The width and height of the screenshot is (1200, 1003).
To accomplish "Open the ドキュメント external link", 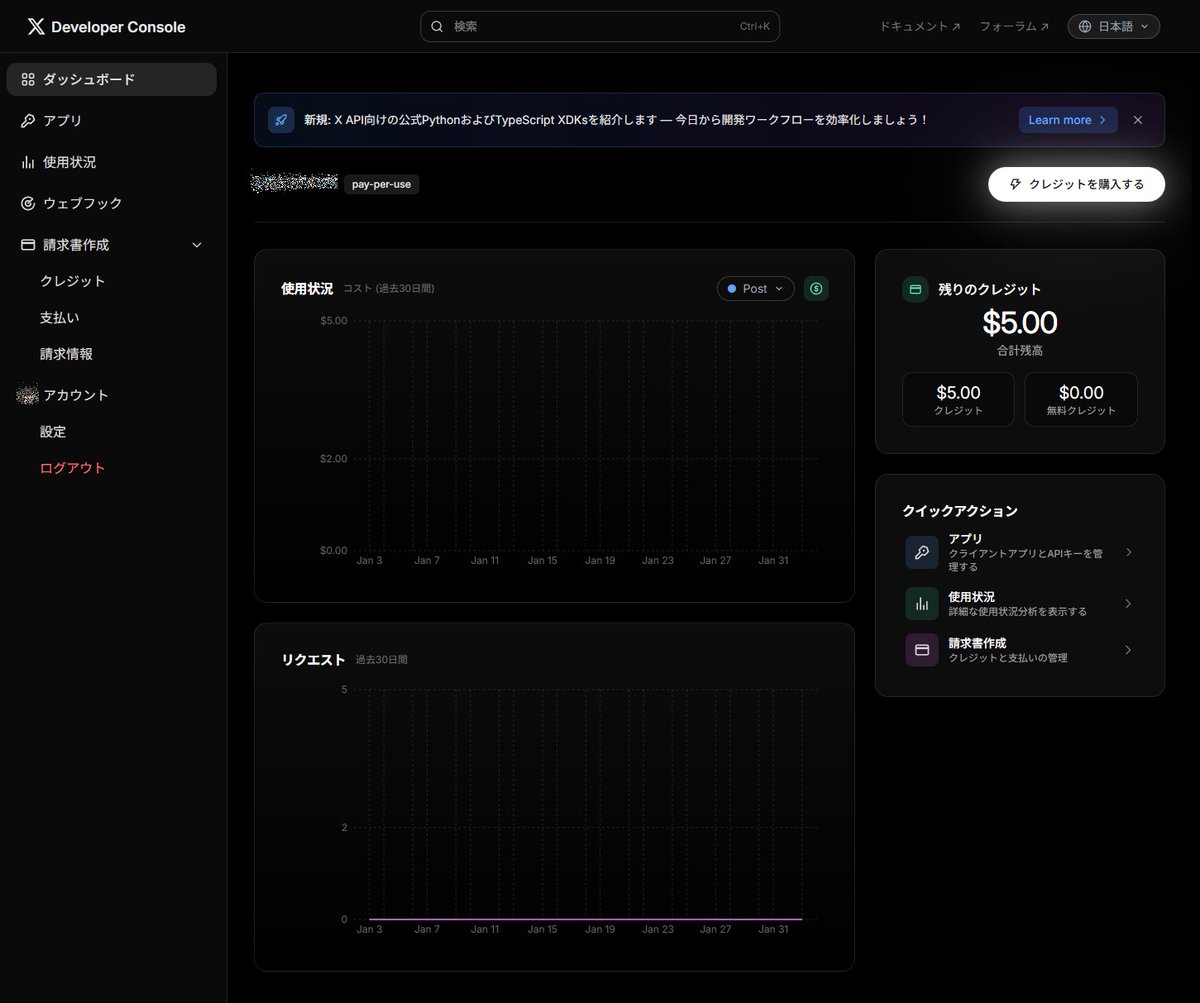I will pyautogui.click(x=920, y=27).
